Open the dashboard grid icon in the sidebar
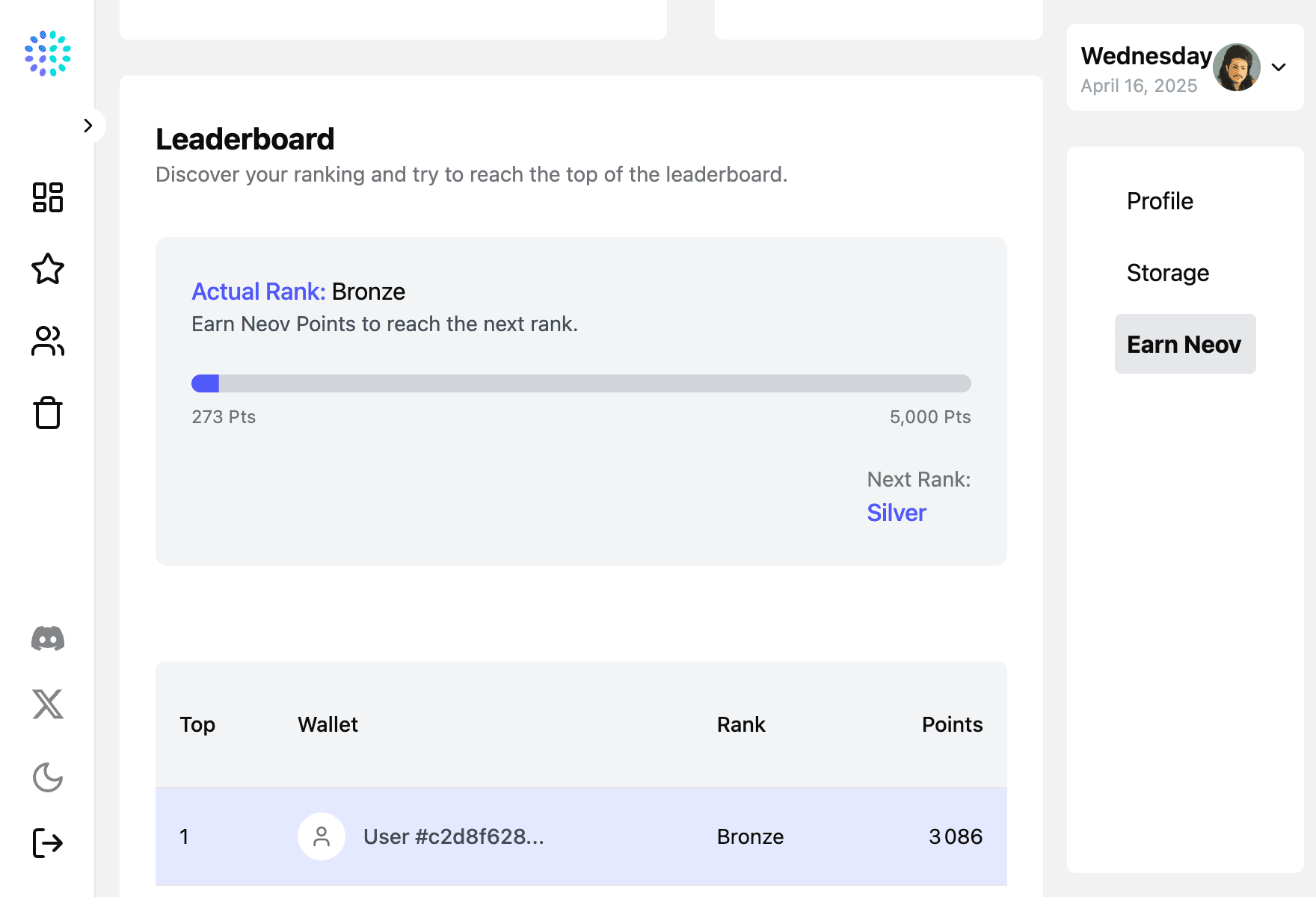1316x897 pixels. click(x=47, y=198)
